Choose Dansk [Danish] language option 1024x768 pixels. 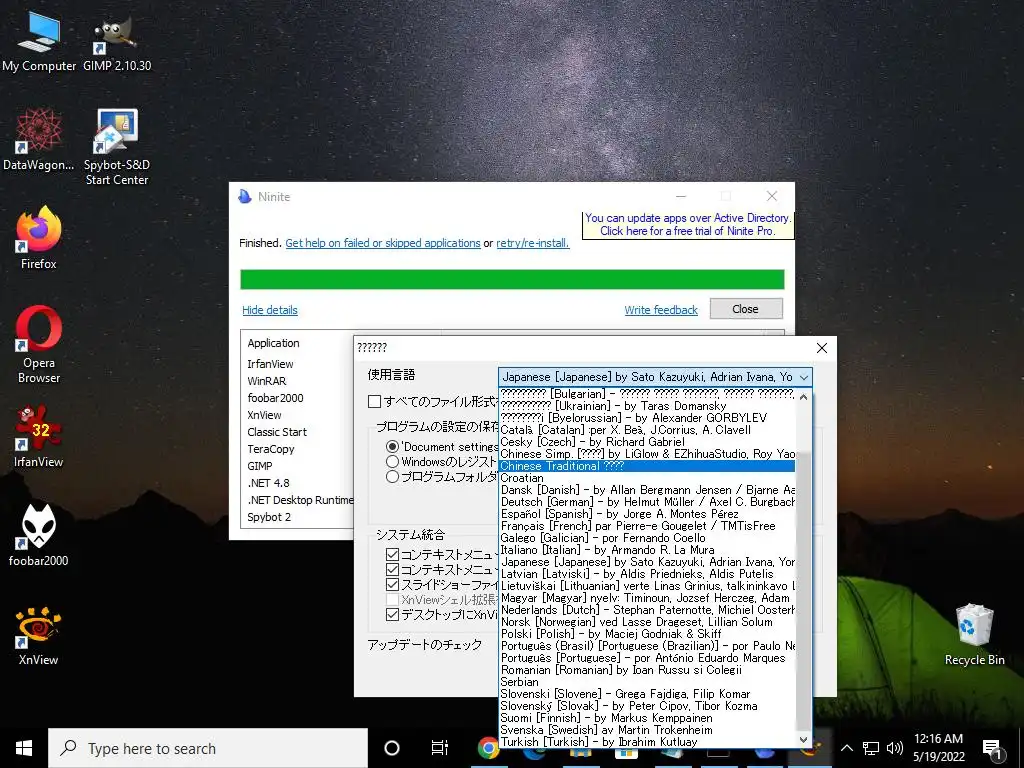[647, 490]
